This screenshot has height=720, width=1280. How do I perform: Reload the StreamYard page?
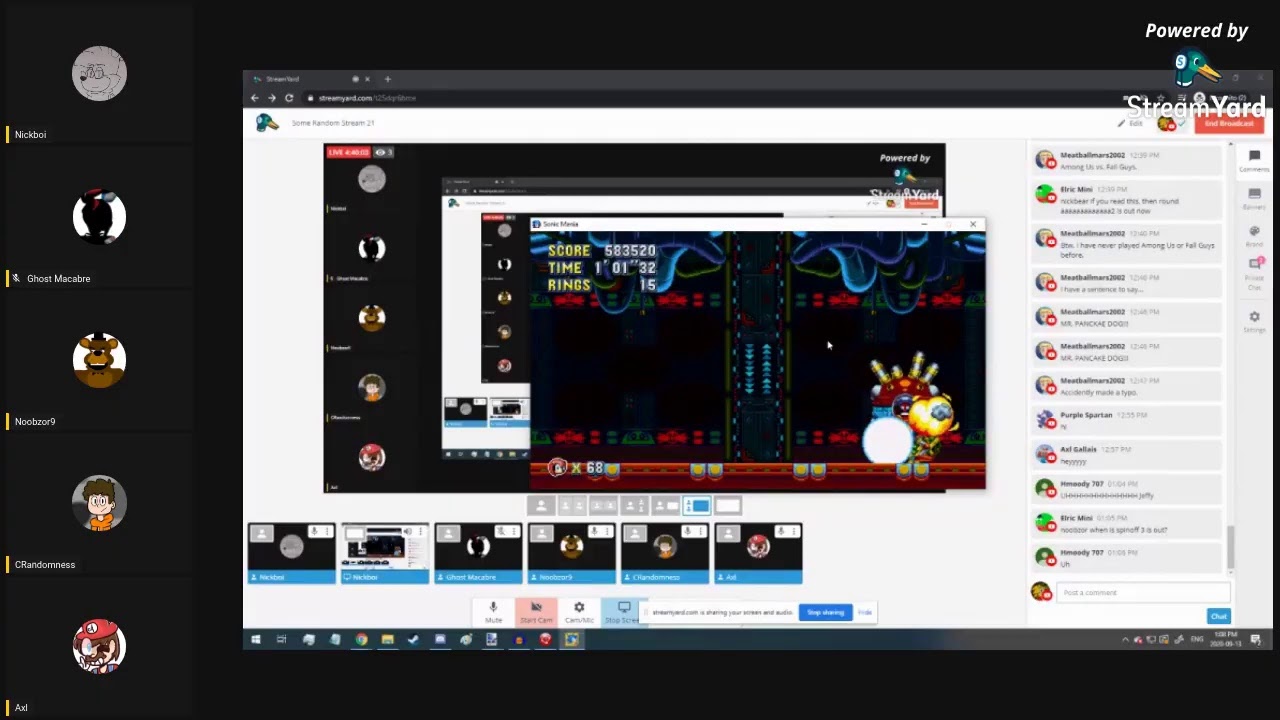click(289, 98)
